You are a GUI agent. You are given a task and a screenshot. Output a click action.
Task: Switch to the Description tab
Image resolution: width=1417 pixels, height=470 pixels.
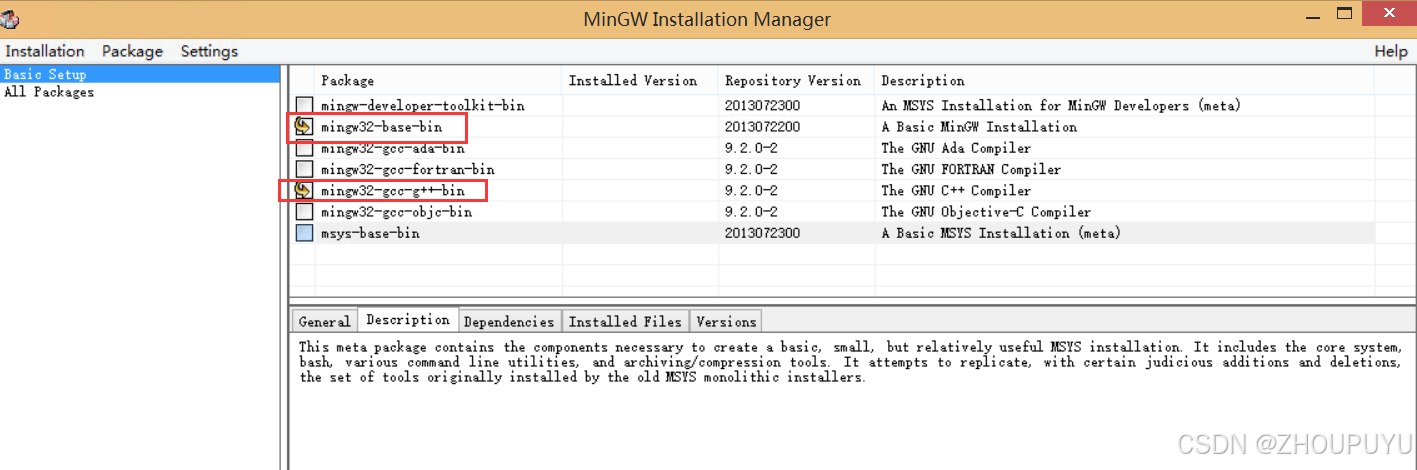tap(408, 320)
